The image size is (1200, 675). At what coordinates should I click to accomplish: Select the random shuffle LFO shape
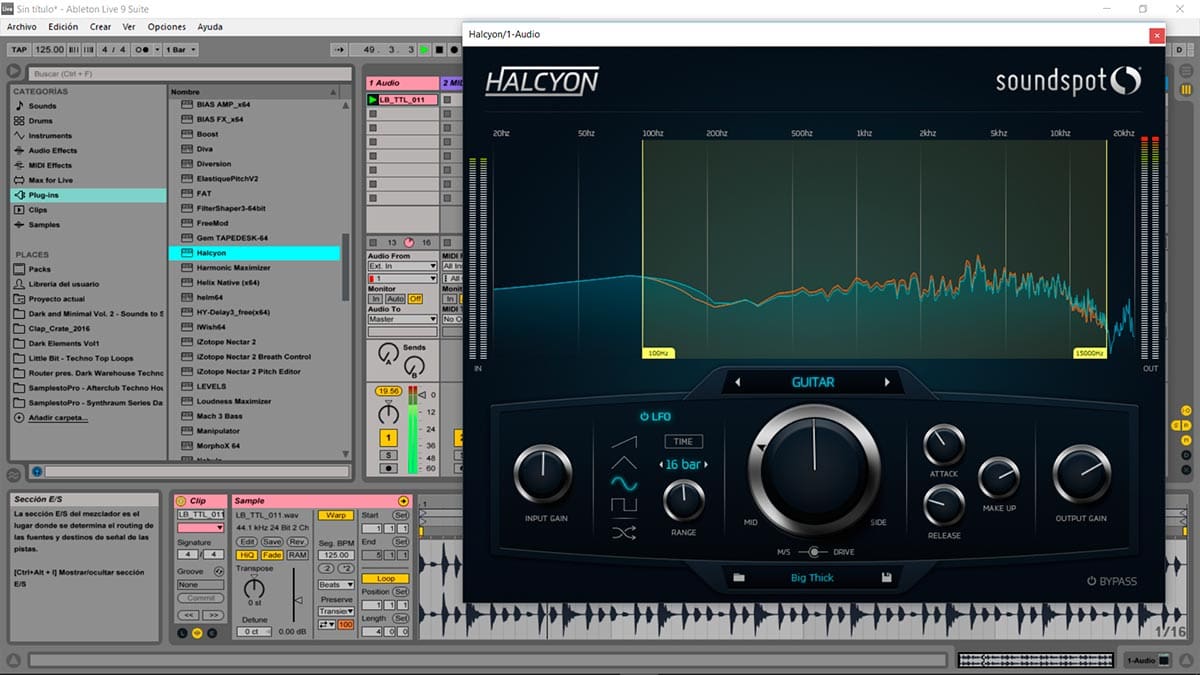click(624, 533)
